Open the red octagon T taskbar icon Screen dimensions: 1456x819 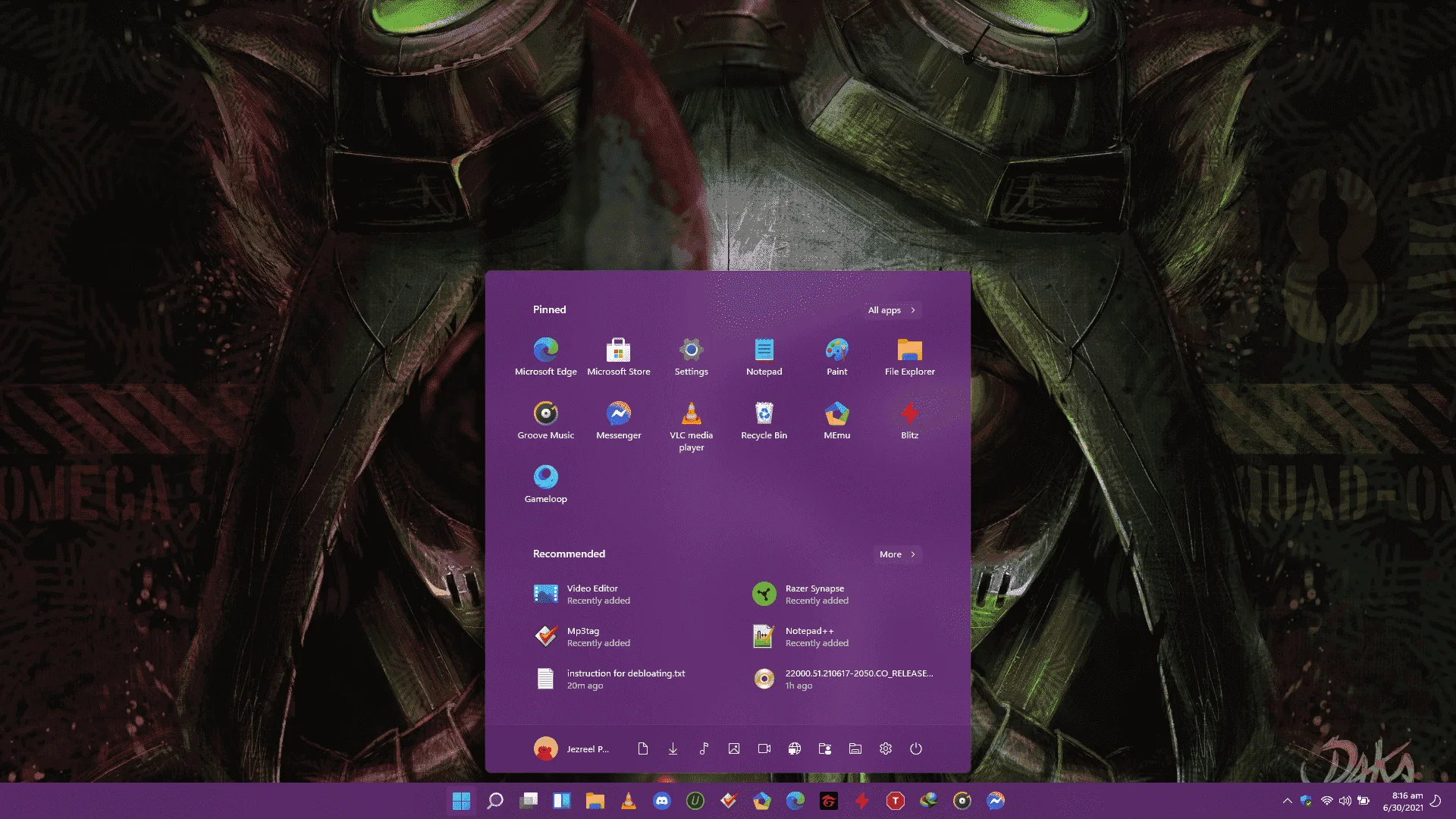pos(896,801)
